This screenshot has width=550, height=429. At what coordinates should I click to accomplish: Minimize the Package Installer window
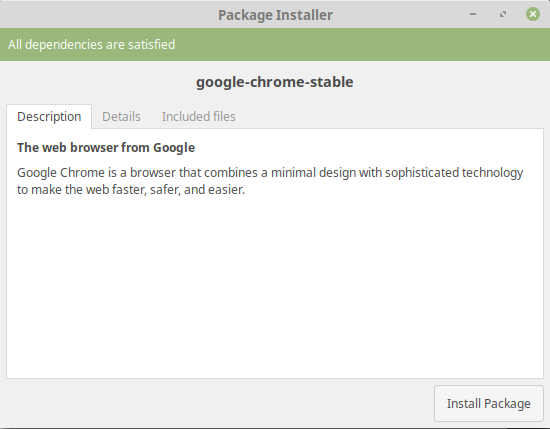pyautogui.click(x=473, y=14)
